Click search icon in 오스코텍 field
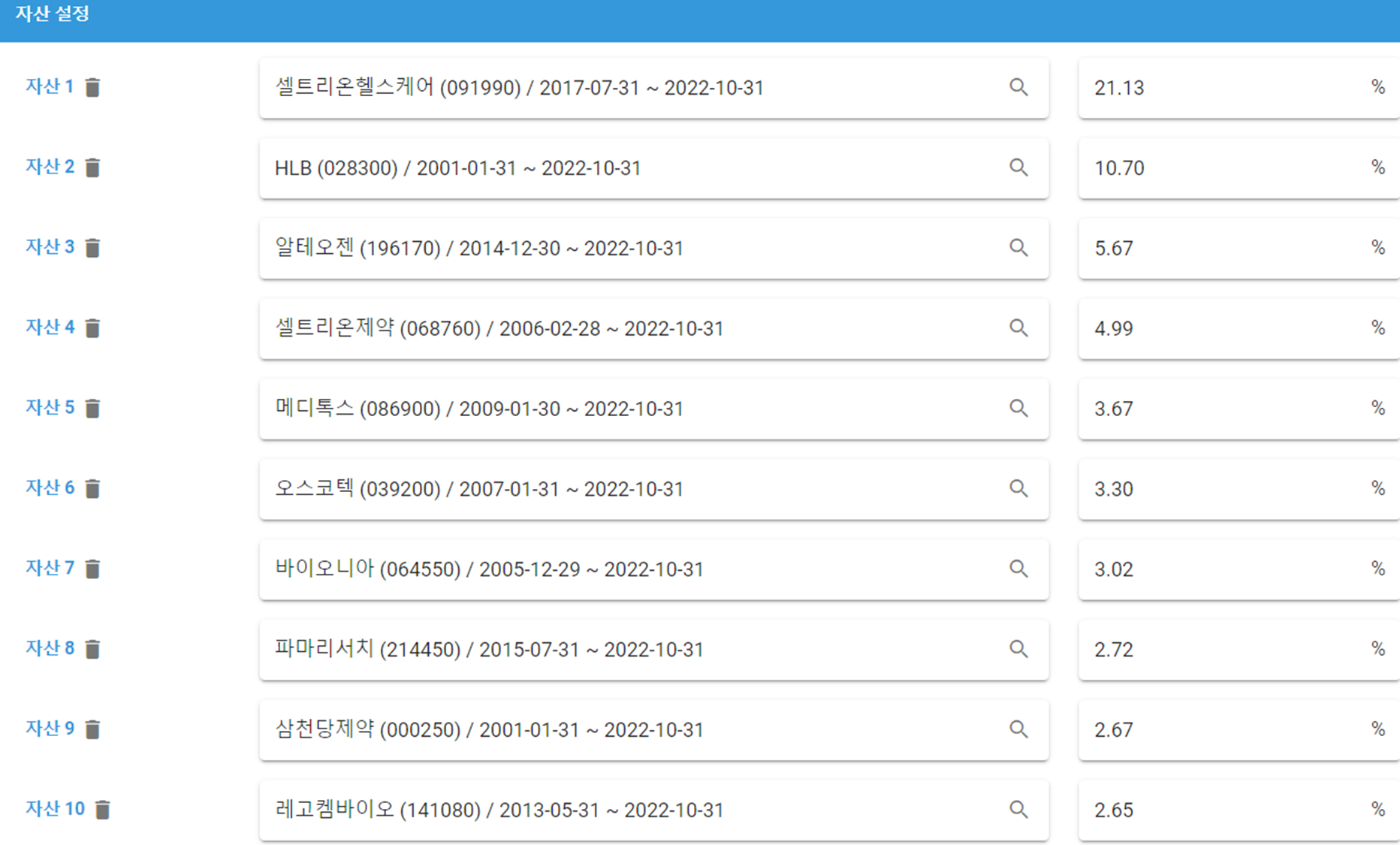The width and height of the screenshot is (1400, 845). [x=1018, y=489]
